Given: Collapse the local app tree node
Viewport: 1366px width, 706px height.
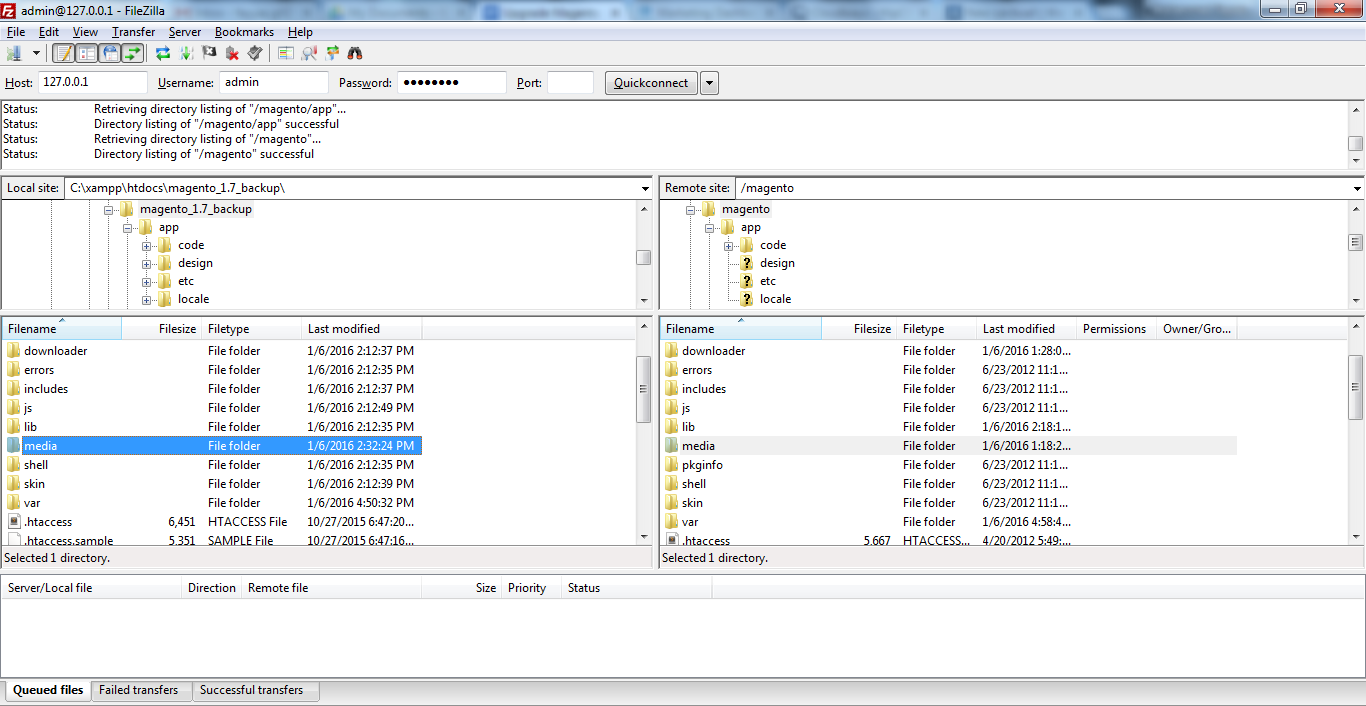Looking at the screenshot, I should tap(128, 228).
